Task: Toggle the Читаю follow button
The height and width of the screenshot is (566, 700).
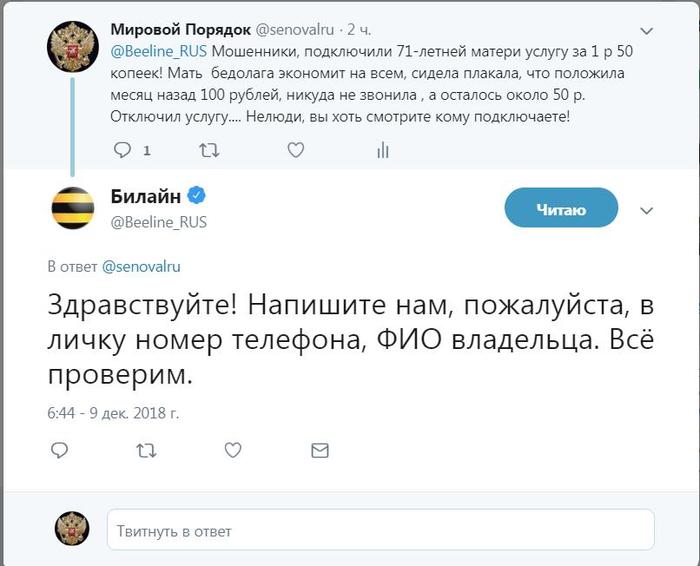Action: (x=561, y=209)
